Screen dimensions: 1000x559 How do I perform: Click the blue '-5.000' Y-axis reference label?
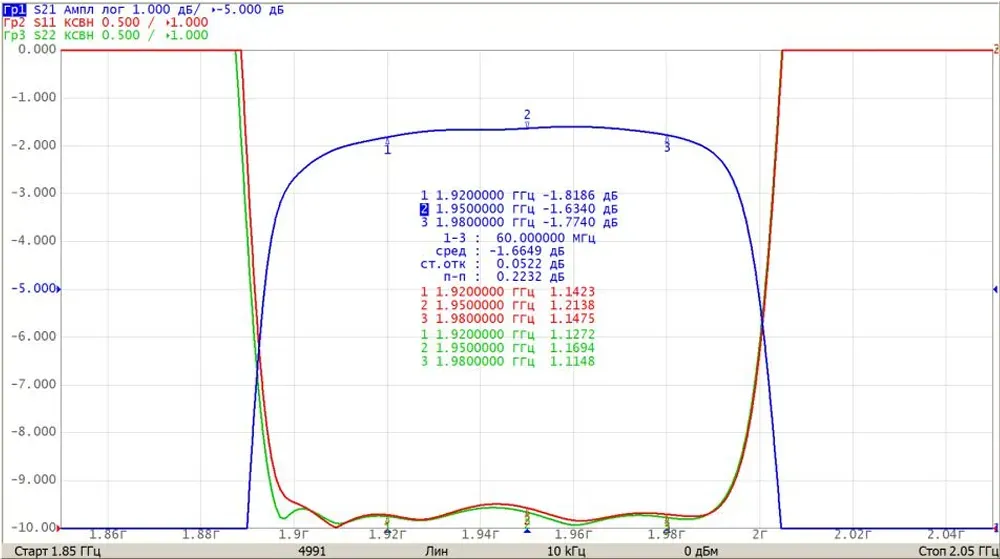tap(33, 289)
